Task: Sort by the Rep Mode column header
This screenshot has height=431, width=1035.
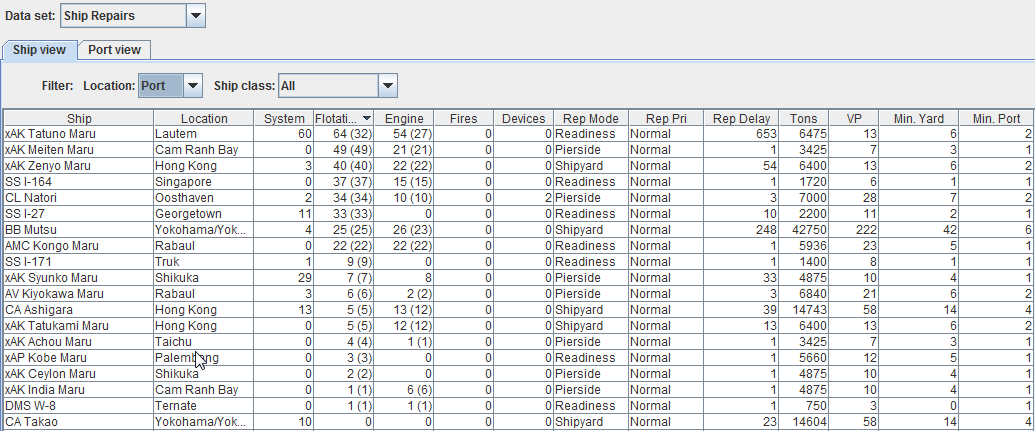Action: pos(591,118)
